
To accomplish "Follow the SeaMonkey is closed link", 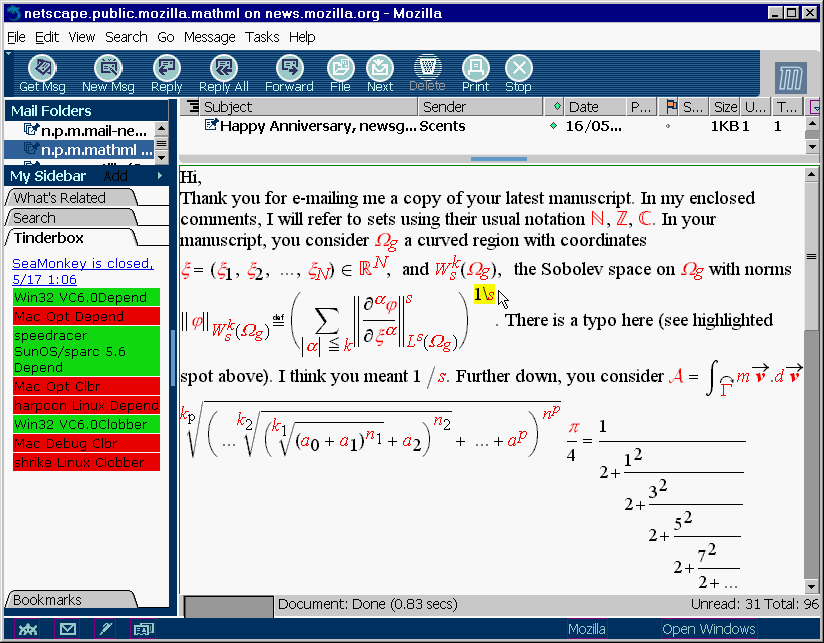I will click(x=83, y=272).
